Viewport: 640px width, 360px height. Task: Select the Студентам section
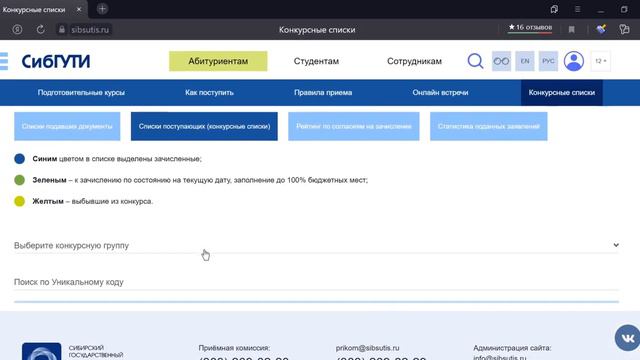[316, 61]
